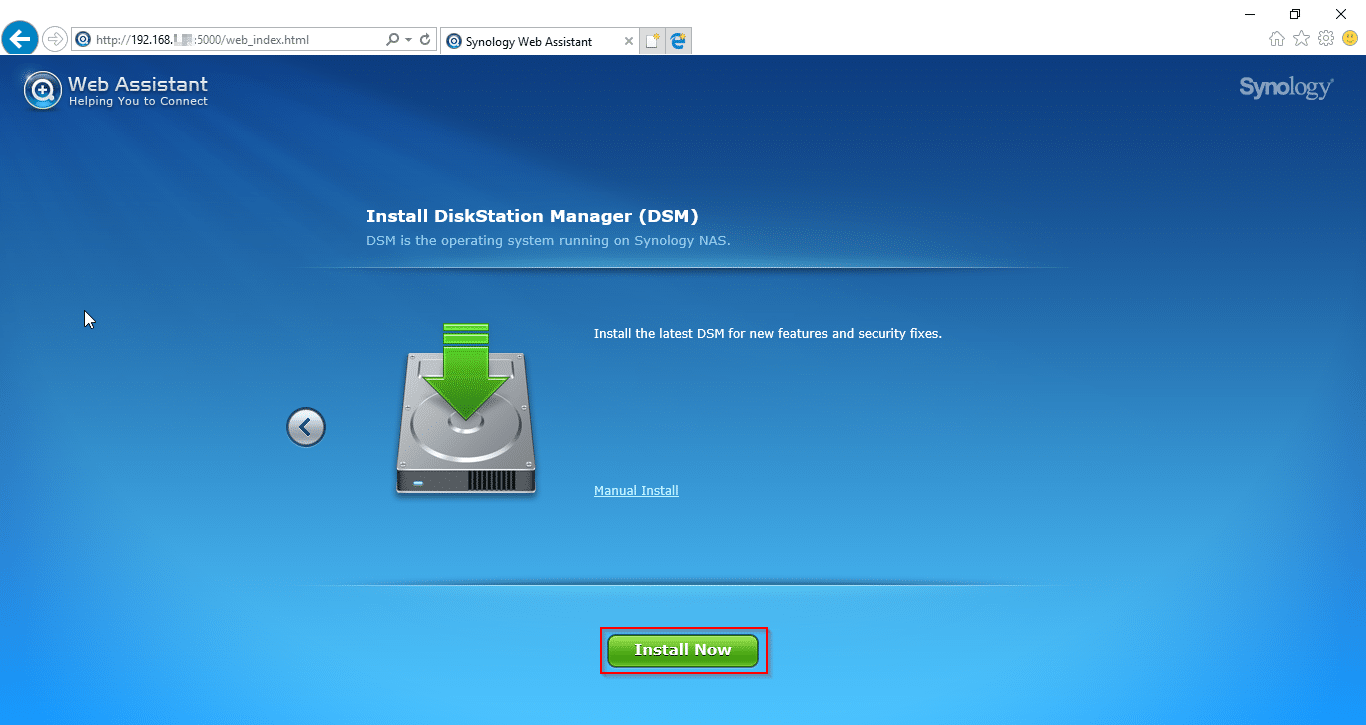Go back using the circular left arrow
This screenshot has width=1366, height=725.
[x=306, y=428]
